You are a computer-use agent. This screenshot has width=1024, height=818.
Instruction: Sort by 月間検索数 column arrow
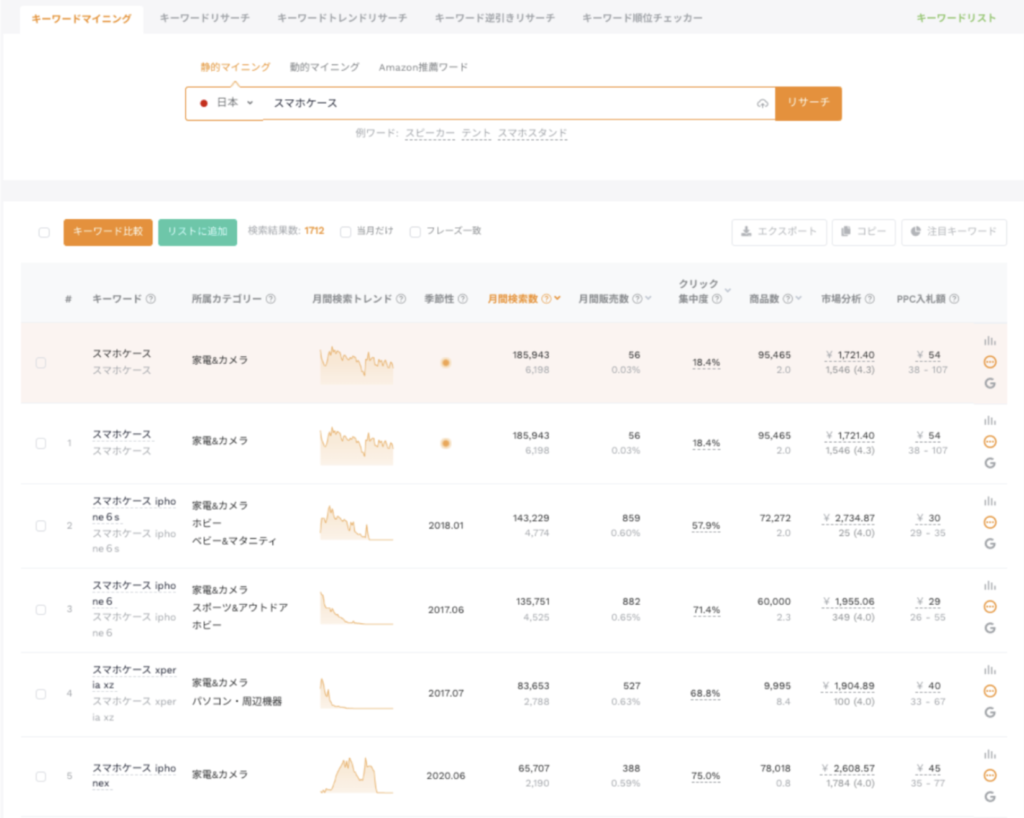557,299
